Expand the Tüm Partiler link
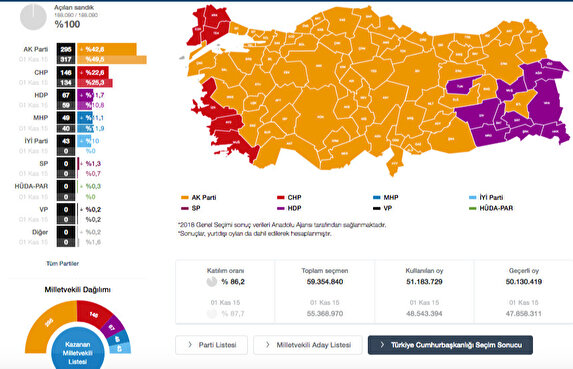 62,263
